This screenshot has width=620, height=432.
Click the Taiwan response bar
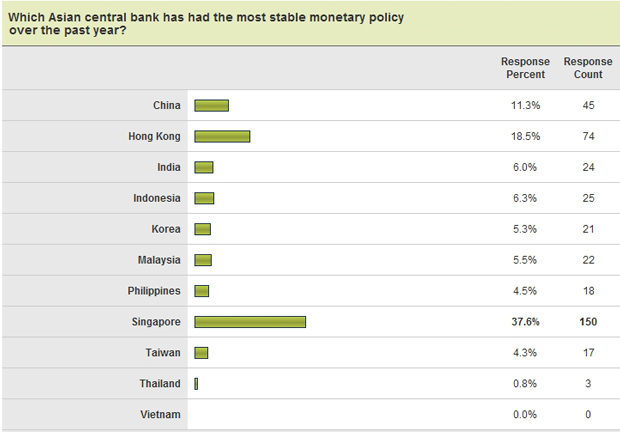coord(201,352)
